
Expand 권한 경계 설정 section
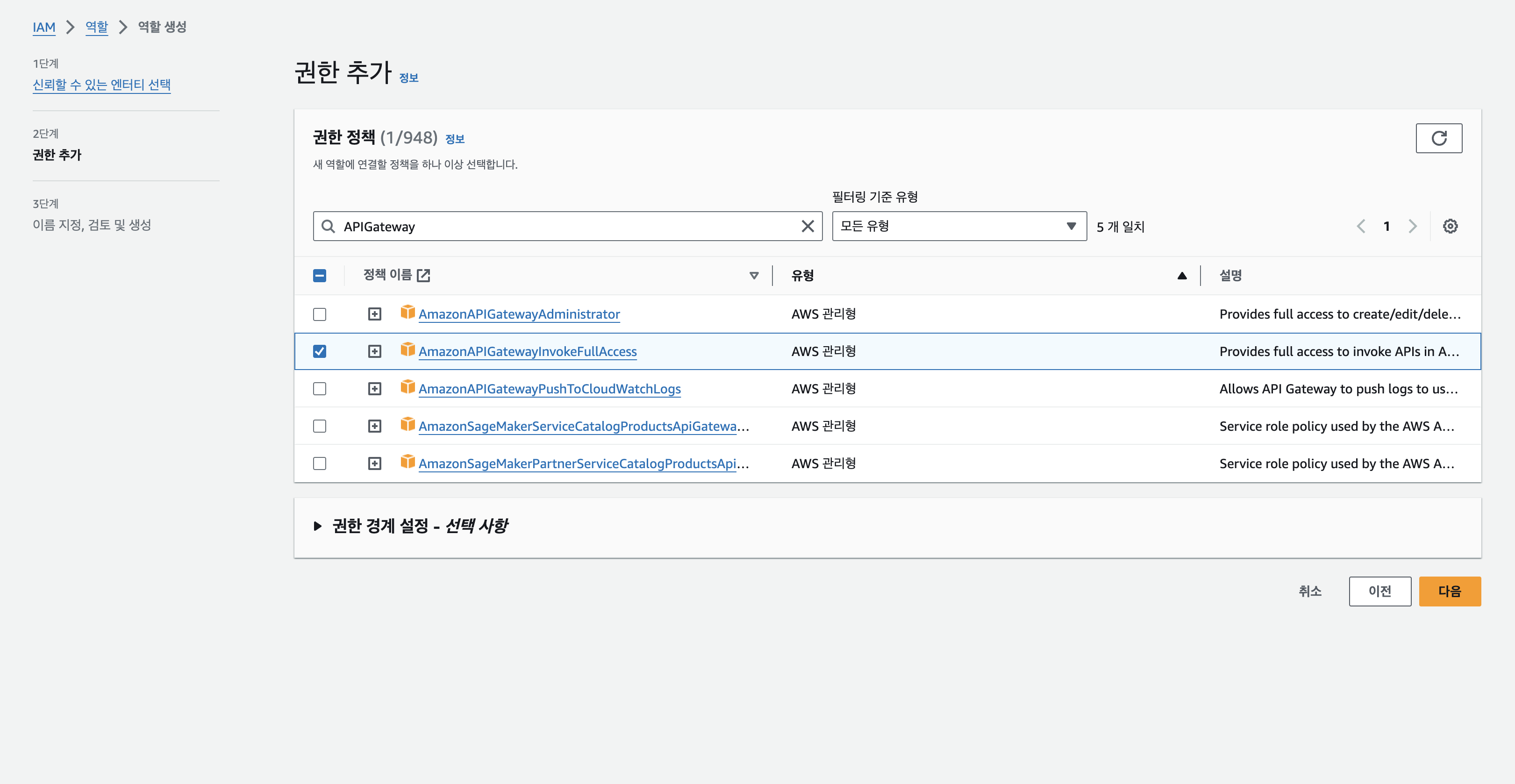318,526
